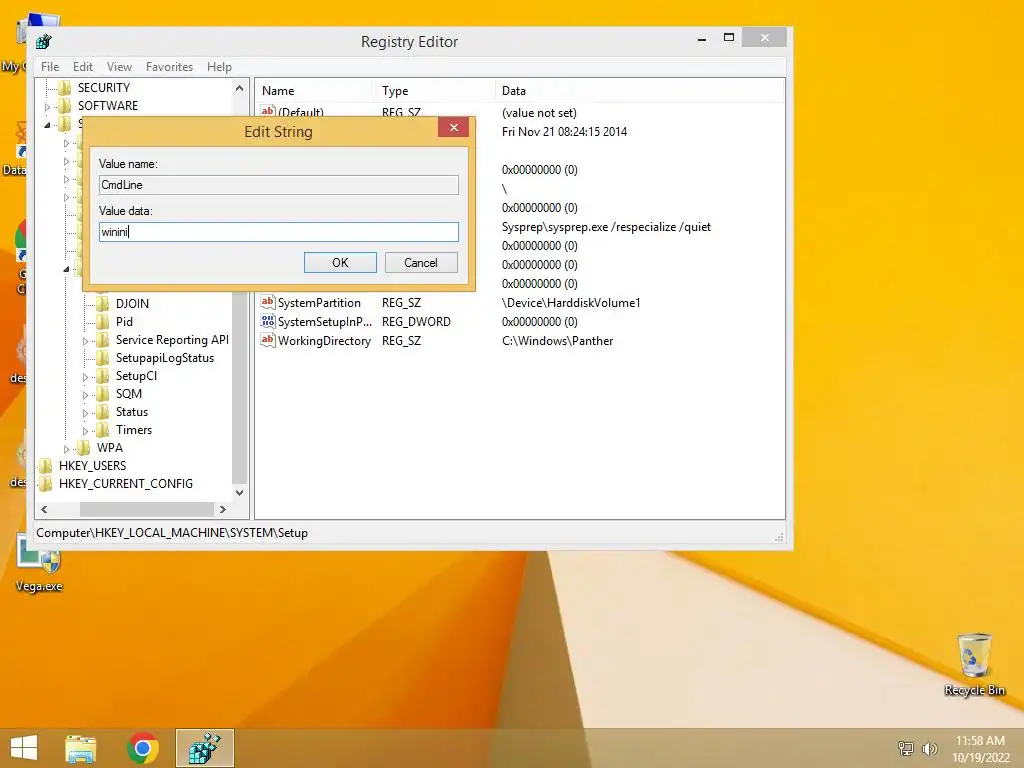Click the Data column header
Screen dimensions: 1024x768
pyautogui.click(x=639, y=91)
